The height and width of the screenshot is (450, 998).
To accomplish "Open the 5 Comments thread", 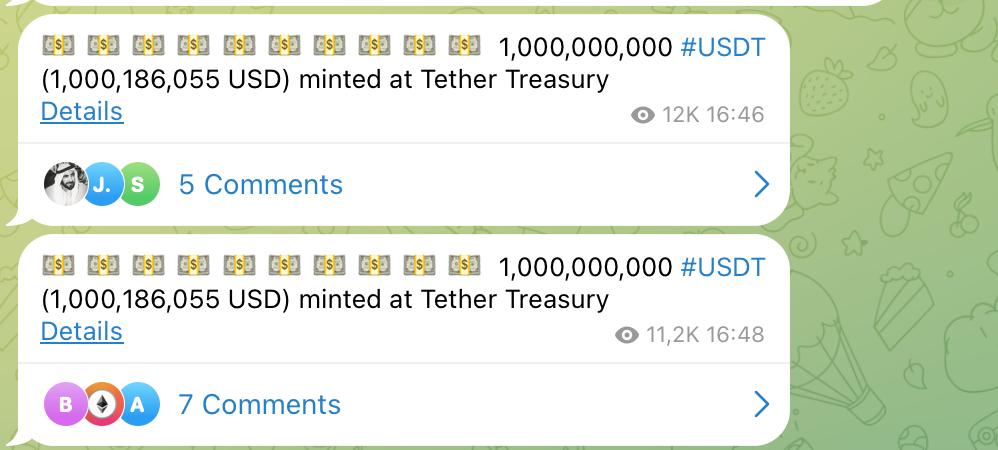I will click(260, 185).
